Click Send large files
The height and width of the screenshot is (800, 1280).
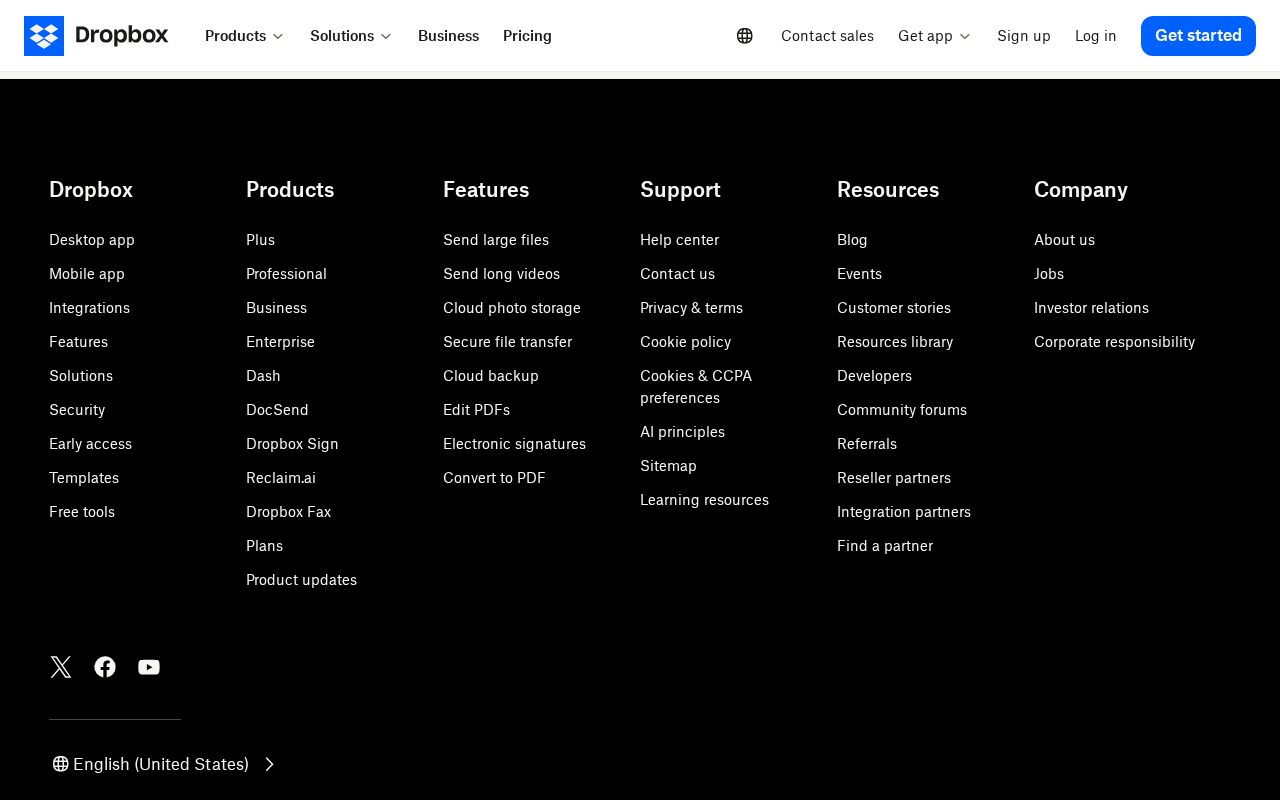496,240
